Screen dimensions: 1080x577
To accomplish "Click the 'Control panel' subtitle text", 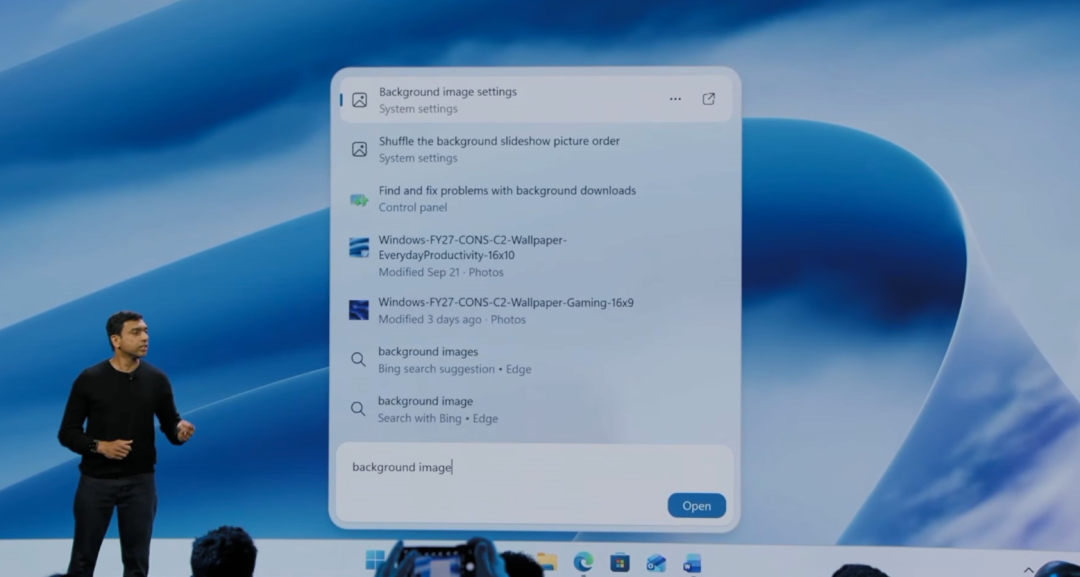I will [x=413, y=207].
